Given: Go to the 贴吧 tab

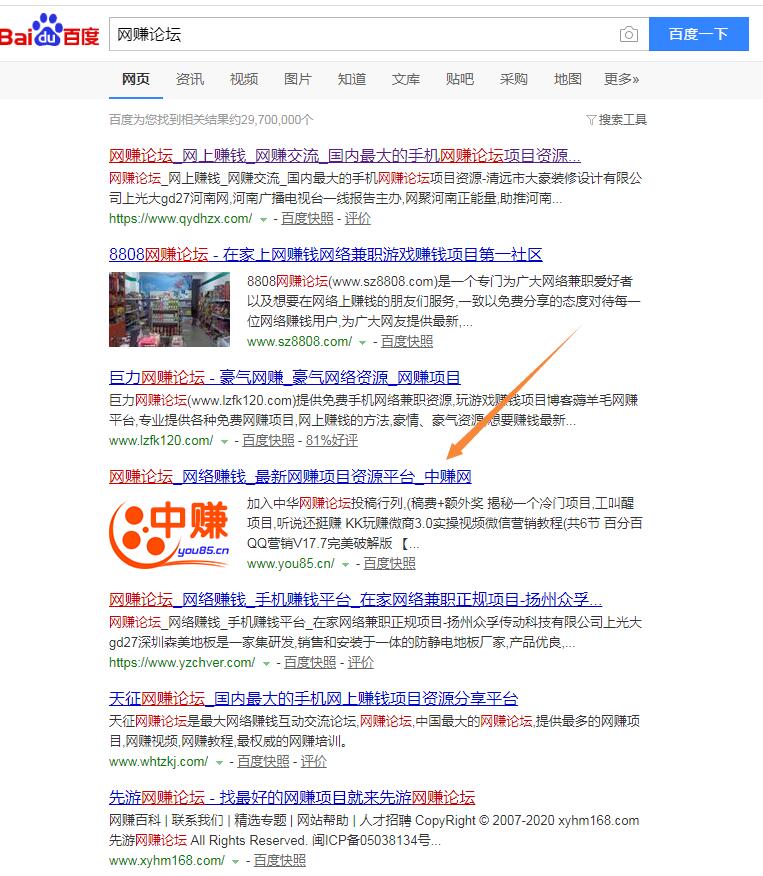Looking at the screenshot, I should tap(460, 79).
